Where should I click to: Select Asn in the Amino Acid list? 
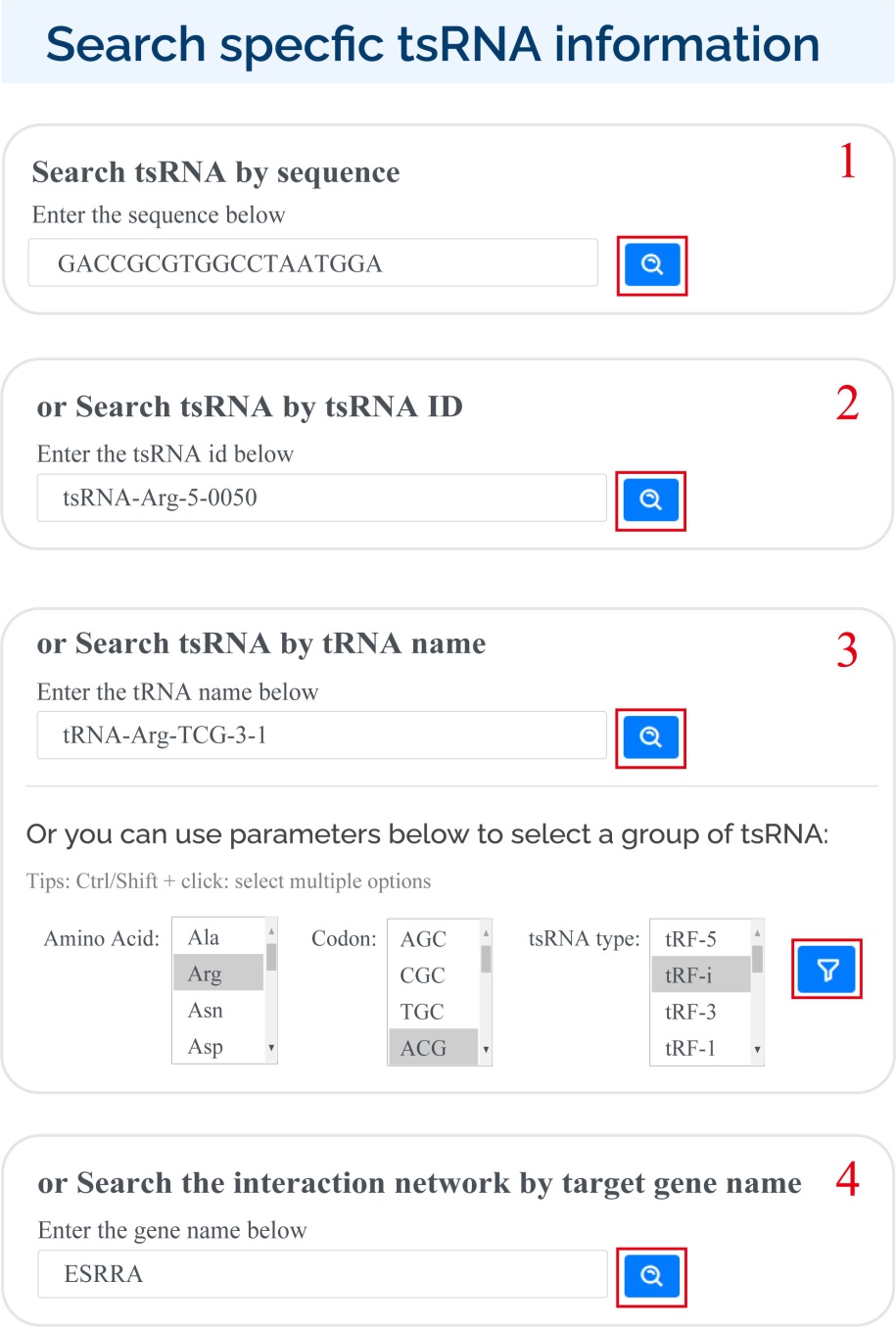click(x=218, y=1010)
